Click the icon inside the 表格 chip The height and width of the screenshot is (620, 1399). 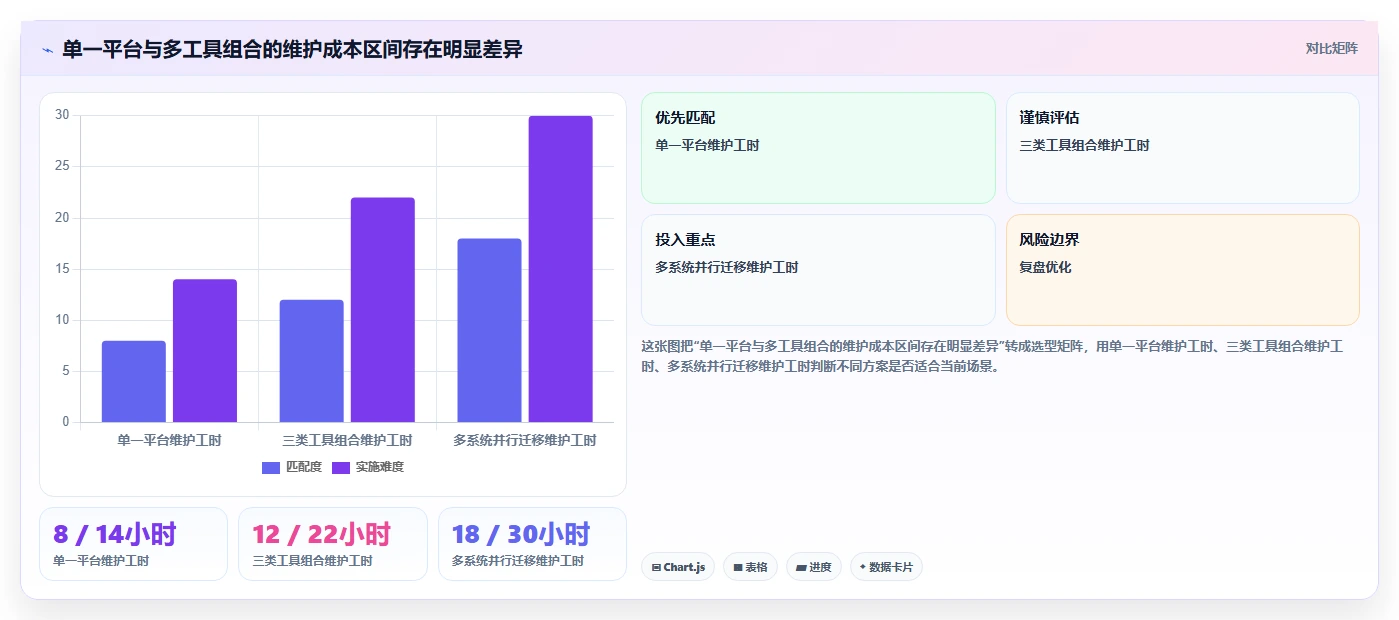(x=738, y=567)
